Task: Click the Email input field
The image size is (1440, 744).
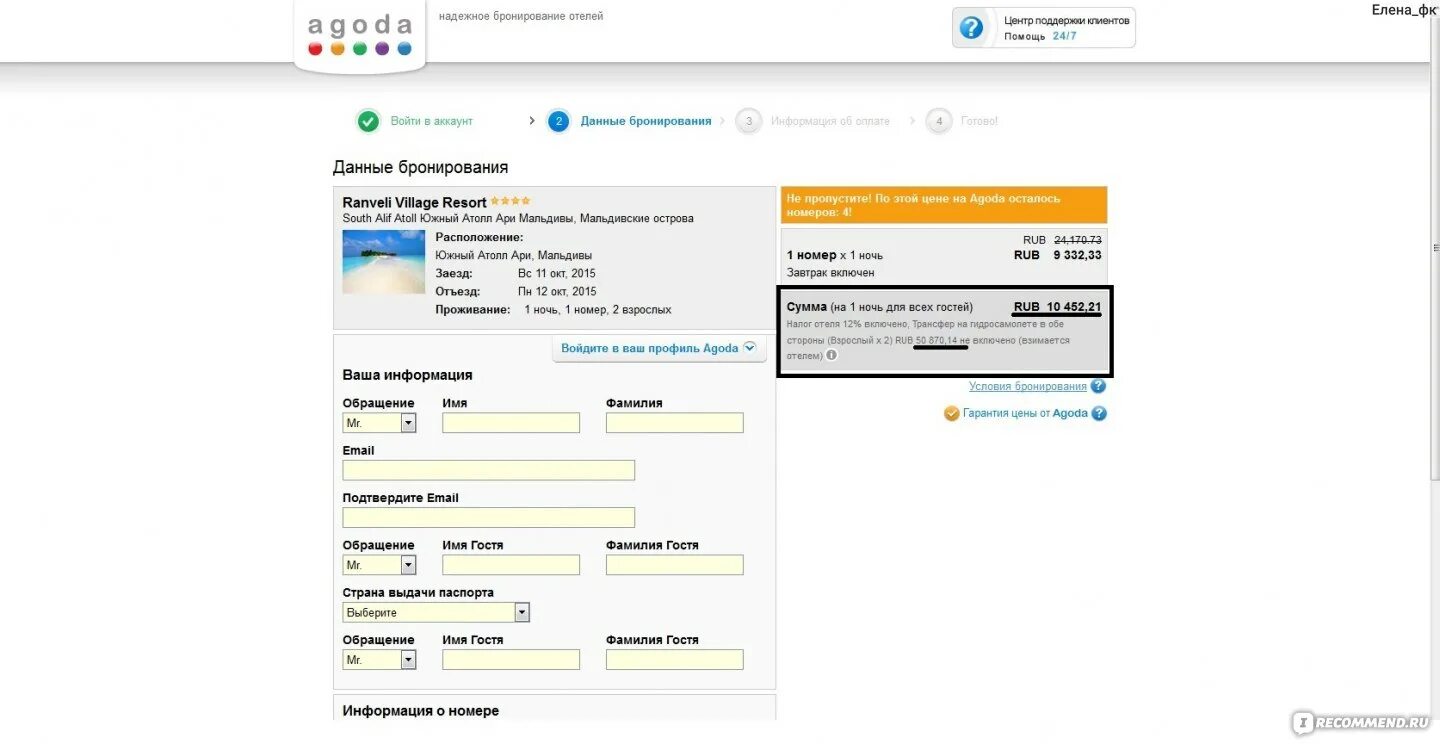Action: [x=489, y=470]
